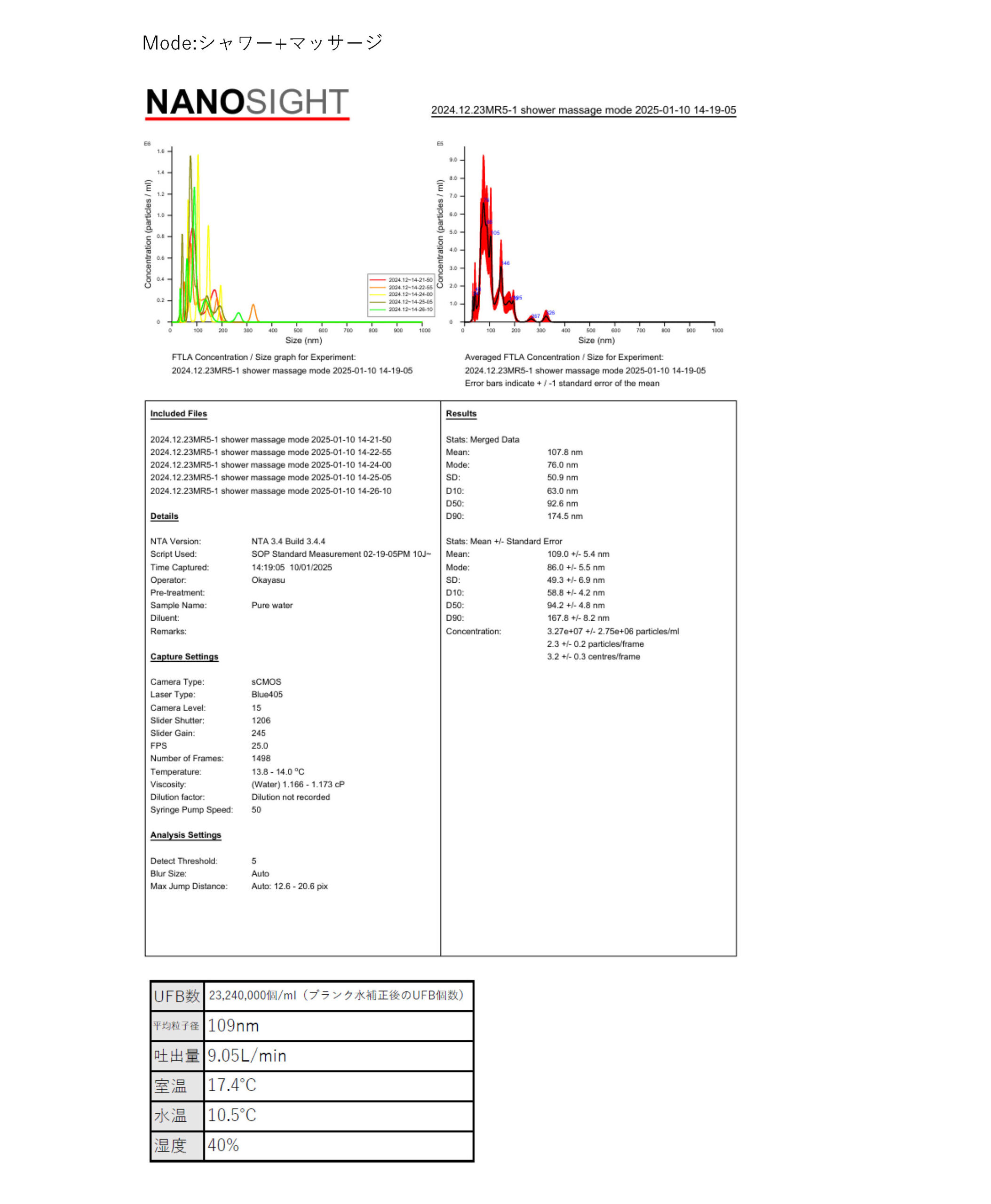Click included file ending 14-25-05
Viewport: 991px width, 1204px height.
tap(270, 477)
